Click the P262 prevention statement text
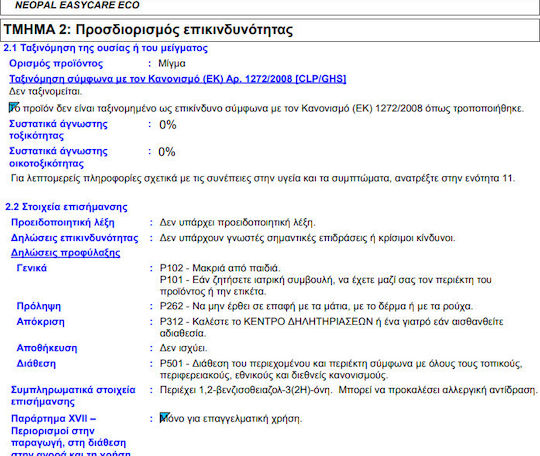This screenshot has width=540, height=456. [316, 306]
